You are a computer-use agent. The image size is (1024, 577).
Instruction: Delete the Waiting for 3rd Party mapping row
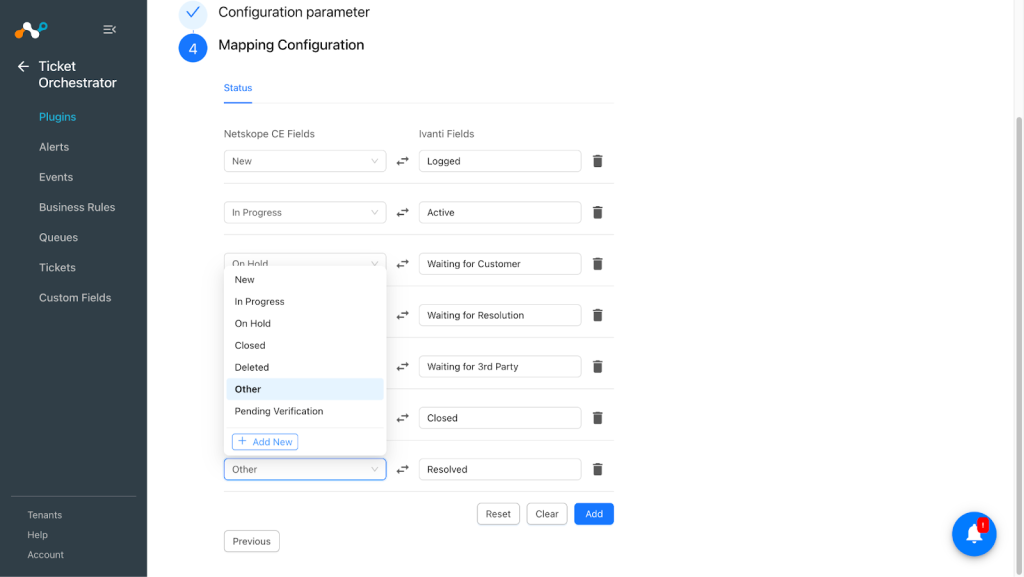[598, 366]
